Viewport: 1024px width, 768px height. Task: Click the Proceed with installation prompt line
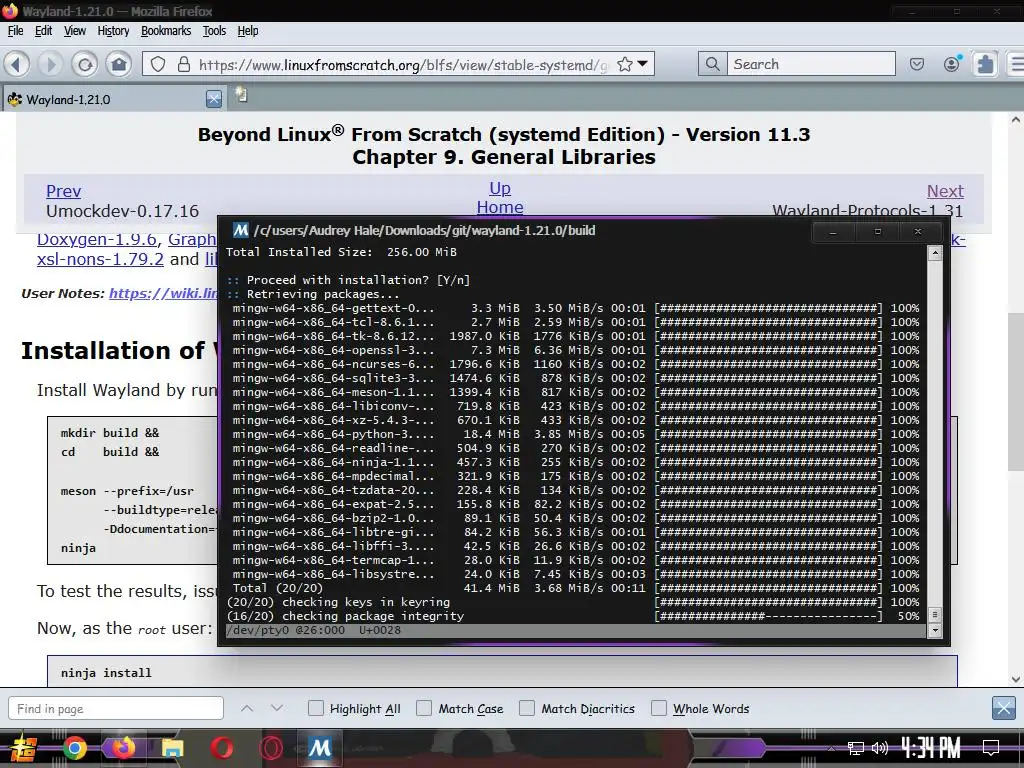(x=349, y=280)
